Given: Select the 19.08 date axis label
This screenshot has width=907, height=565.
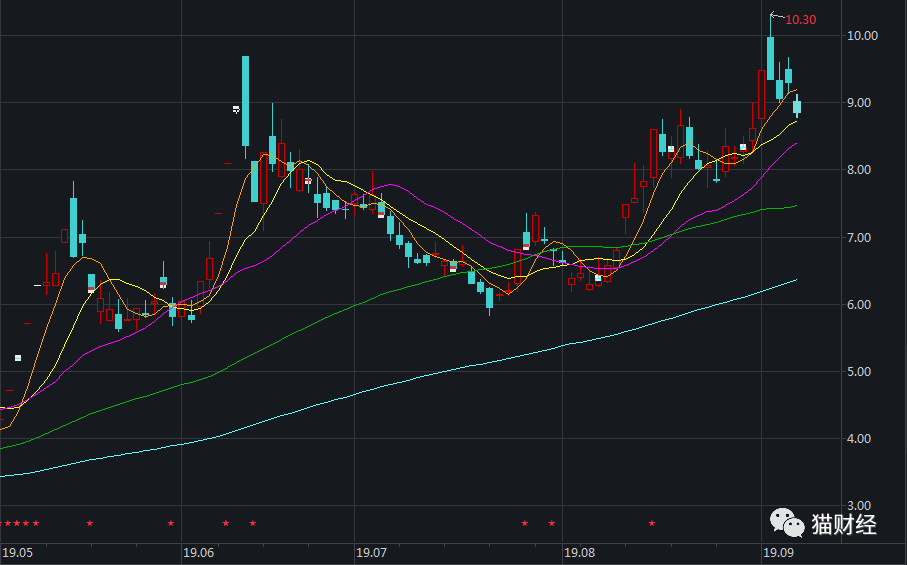Looking at the screenshot, I should pos(580,553).
